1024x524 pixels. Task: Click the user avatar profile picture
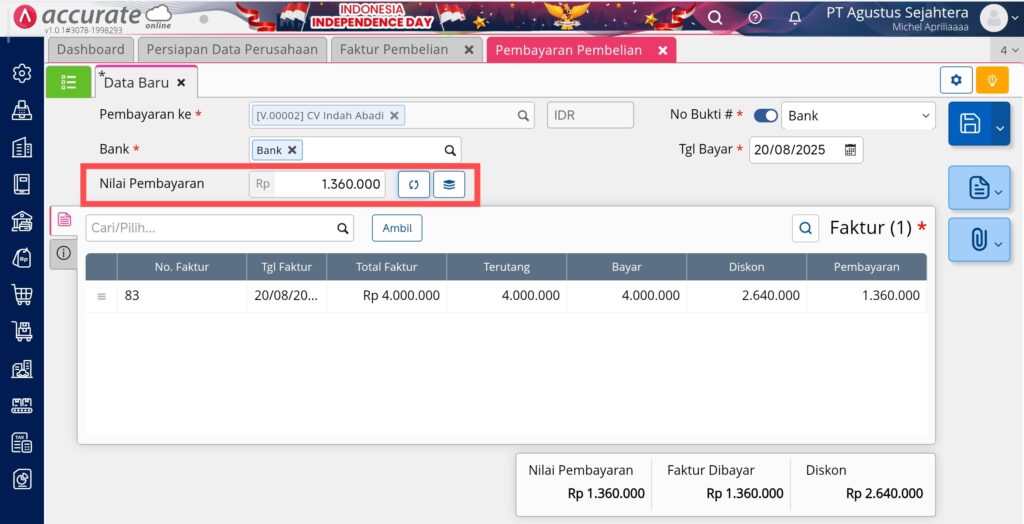click(994, 18)
